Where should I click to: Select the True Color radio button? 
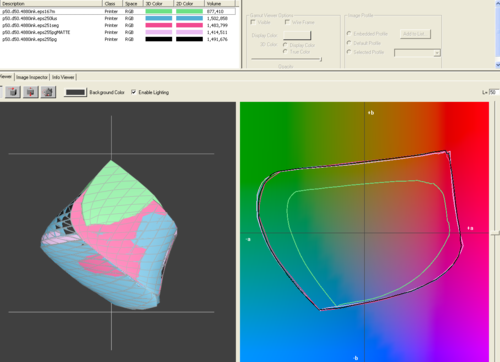click(x=285, y=51)
